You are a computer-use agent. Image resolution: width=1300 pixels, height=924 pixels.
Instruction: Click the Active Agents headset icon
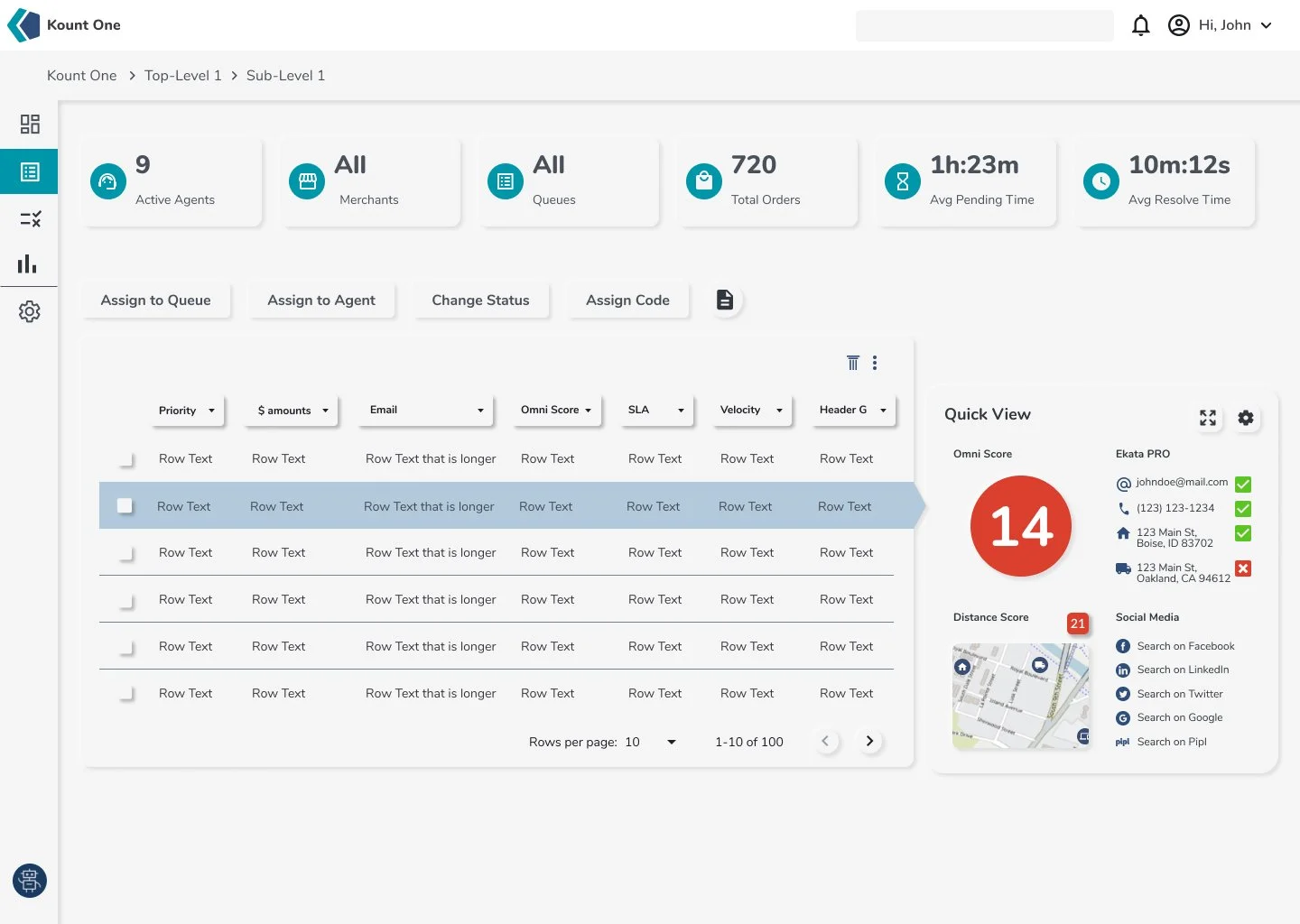click(x=107, y=181)
